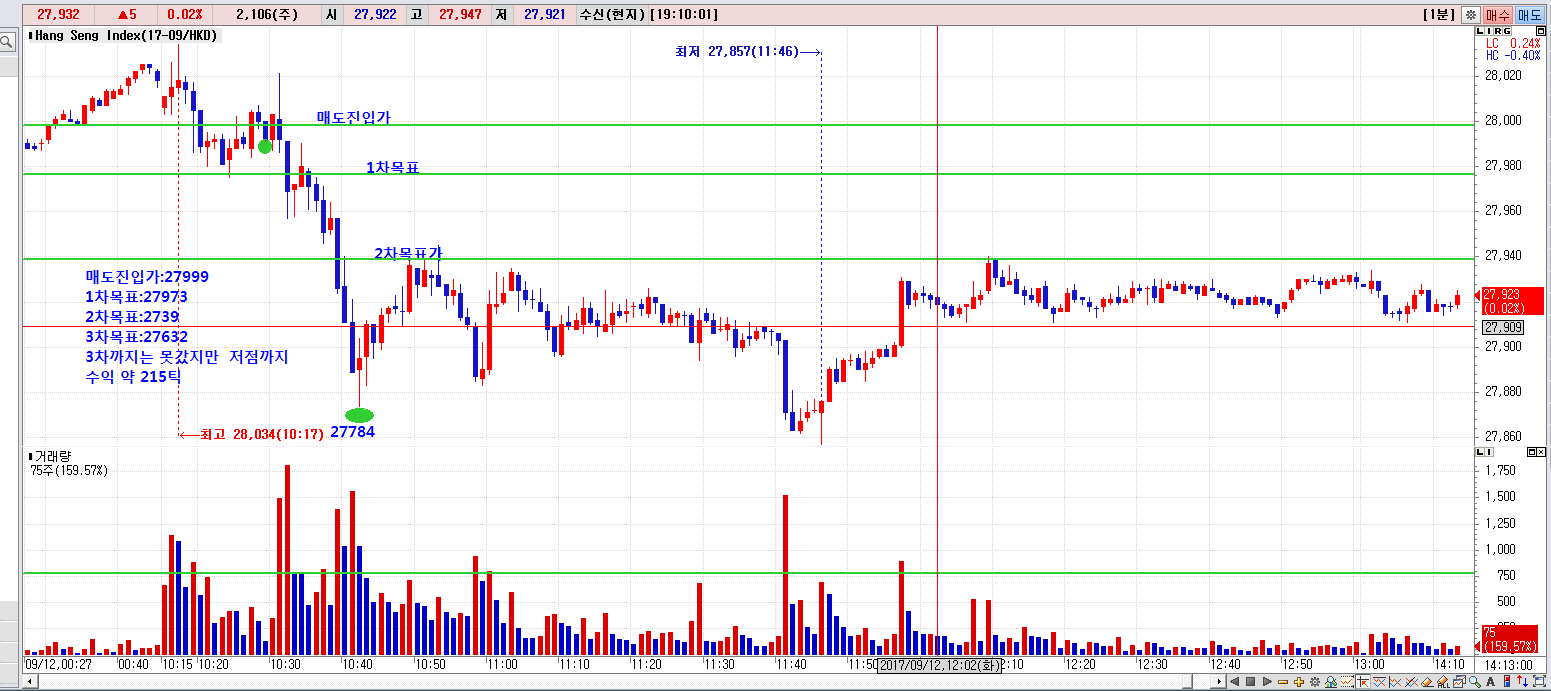This screenshot has height=691, width=1551.
Task: Click the 매도진입가:27999 note text
Action: pyautogui.click(x=147, y=277)
